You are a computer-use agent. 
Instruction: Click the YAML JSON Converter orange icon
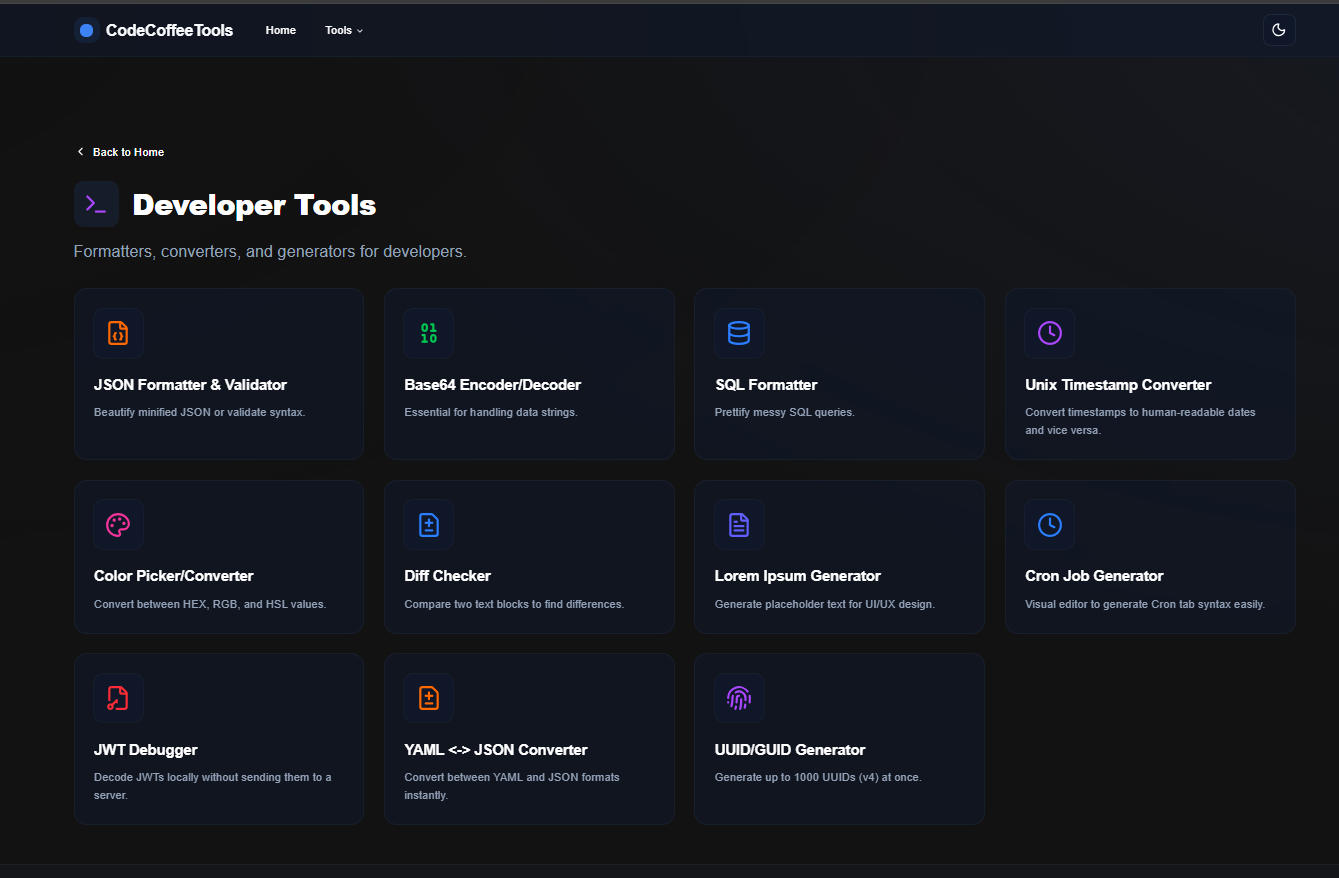(428, 698)
